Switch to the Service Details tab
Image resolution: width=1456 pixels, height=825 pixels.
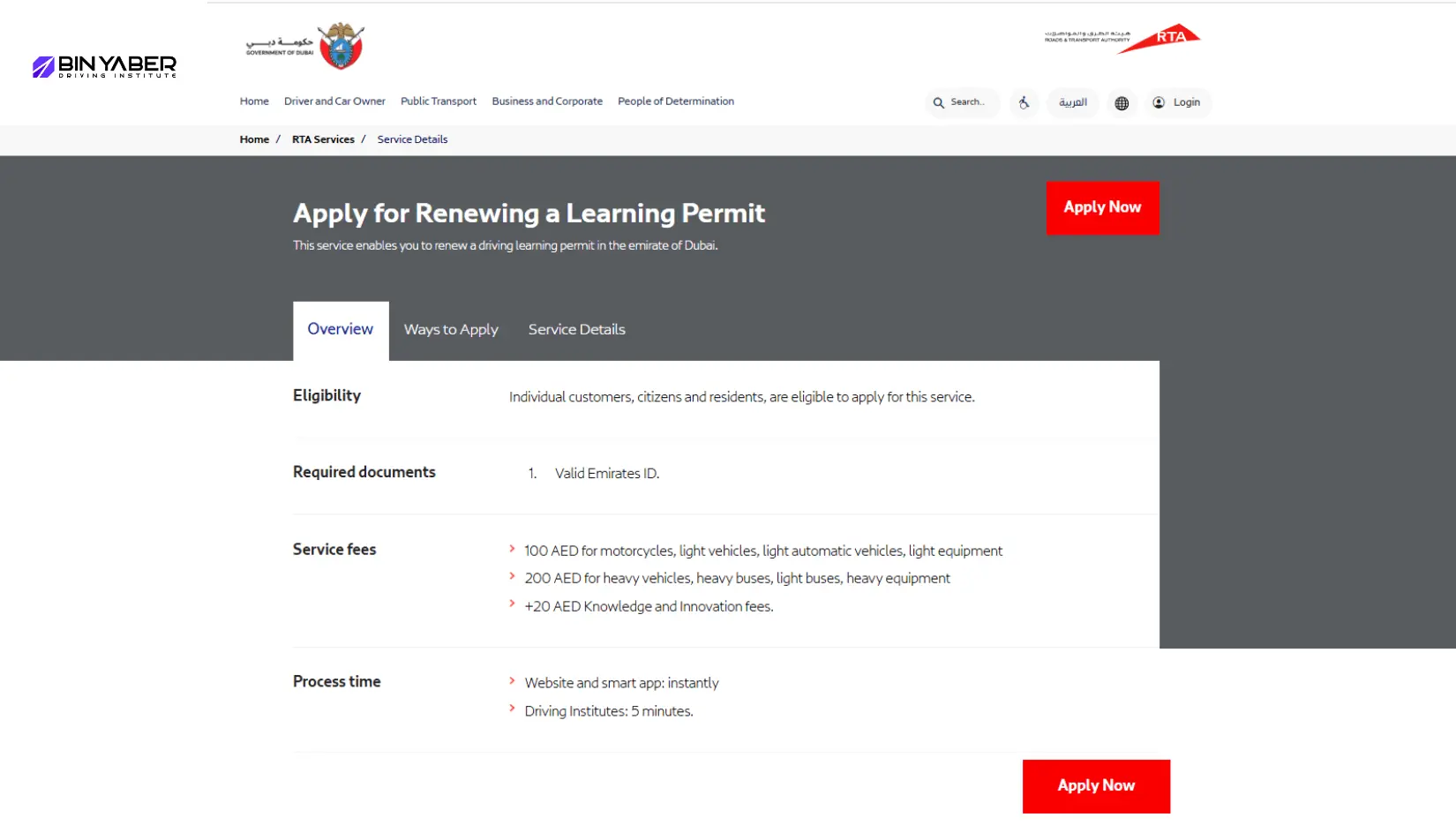coord(576,330)
